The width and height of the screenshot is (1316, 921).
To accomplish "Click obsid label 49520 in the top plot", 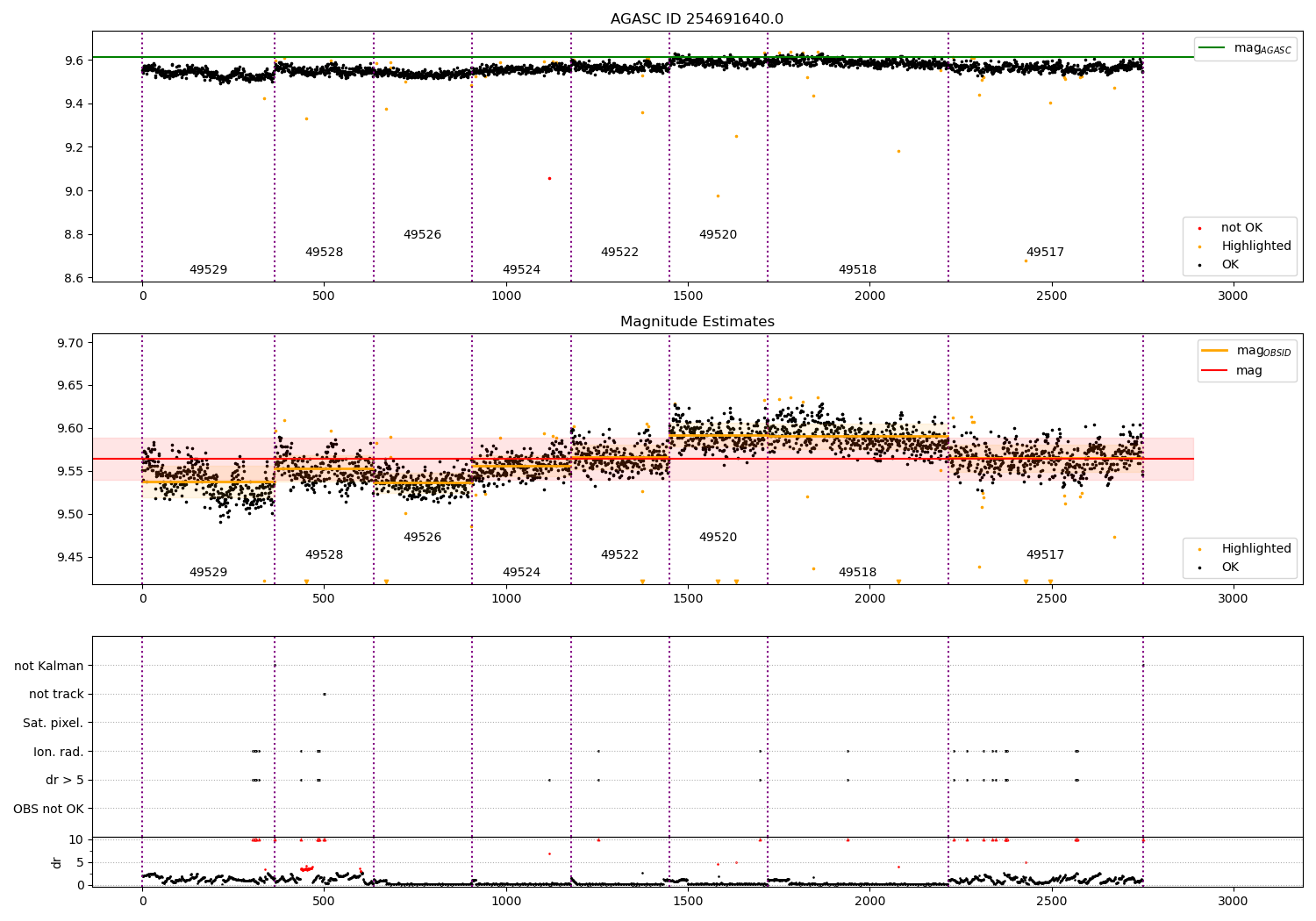I will [x=718, y=234].
